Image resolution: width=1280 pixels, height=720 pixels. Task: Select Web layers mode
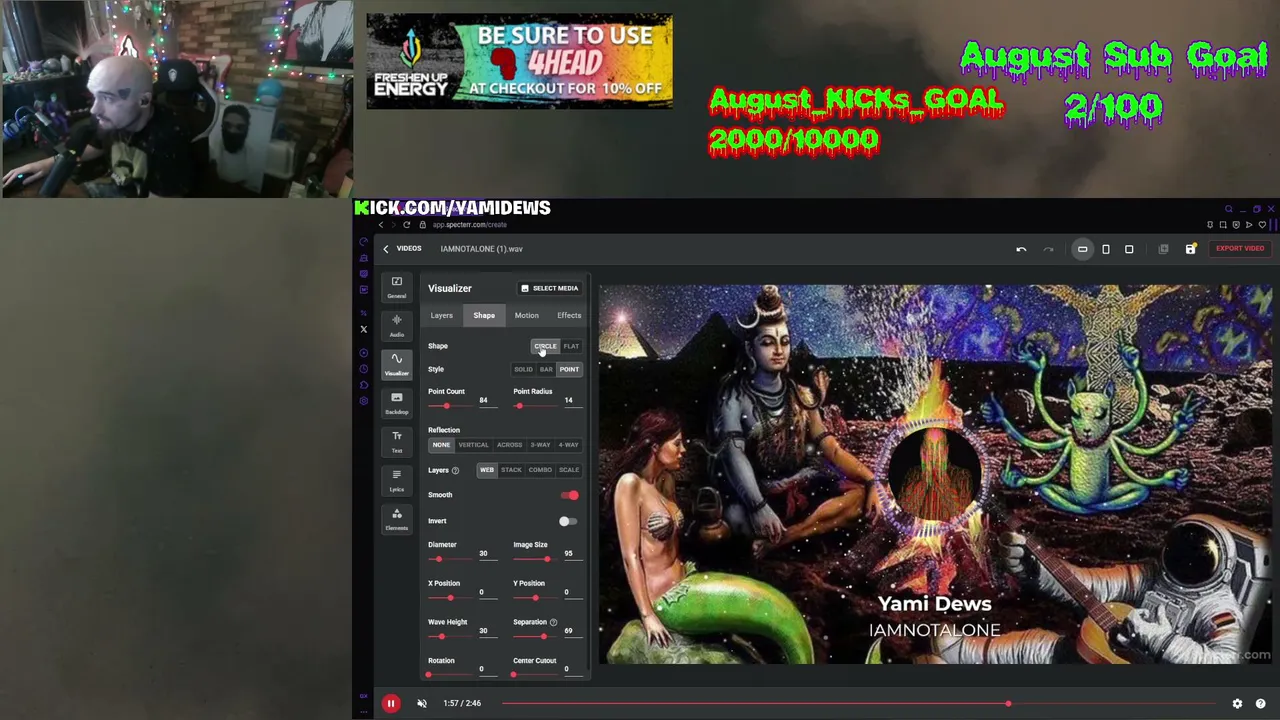pyautogui.click(x=487, y=470)
